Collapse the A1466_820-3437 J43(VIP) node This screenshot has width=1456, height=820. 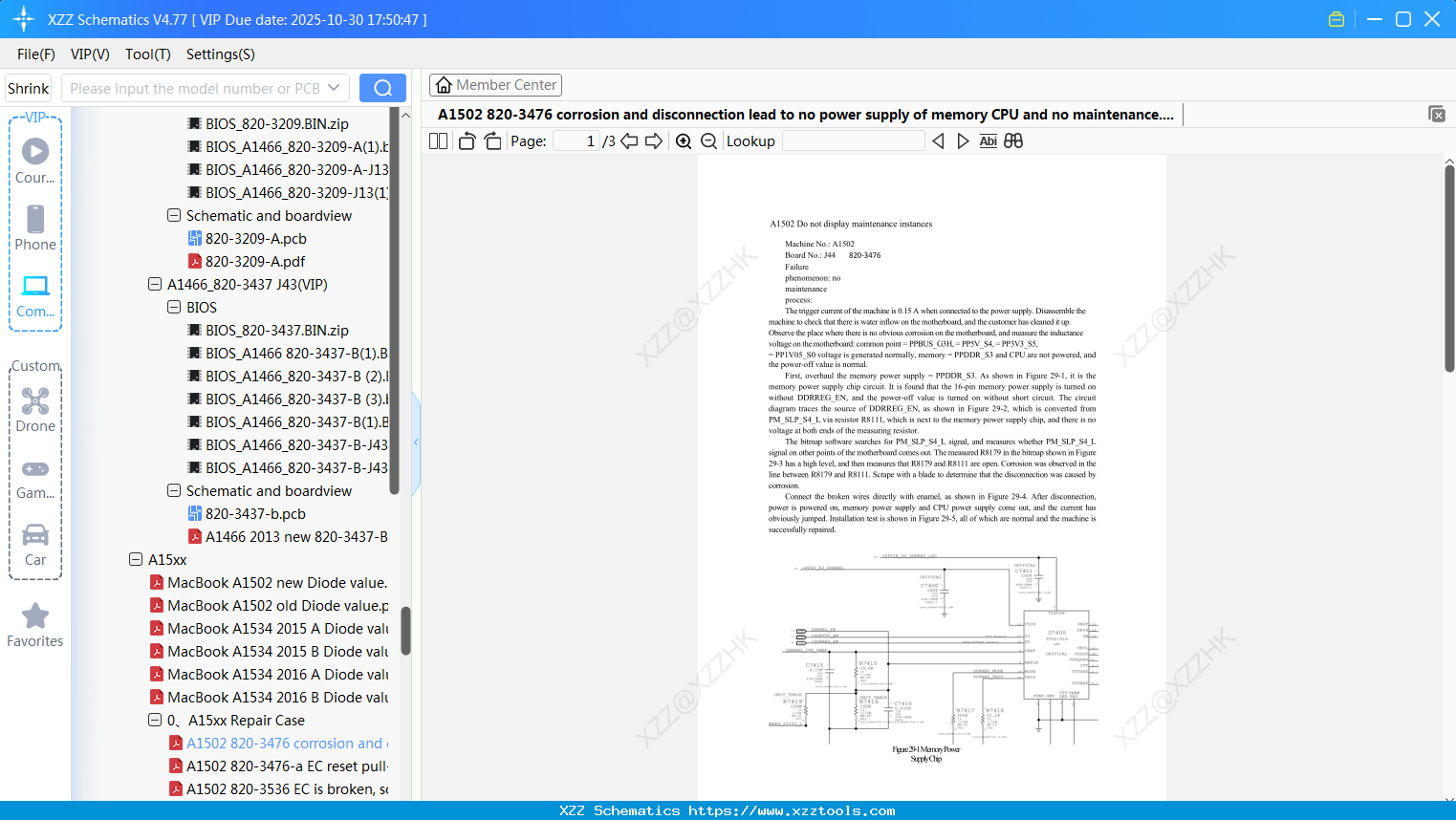pyautogui.click(x=155, y=285)
